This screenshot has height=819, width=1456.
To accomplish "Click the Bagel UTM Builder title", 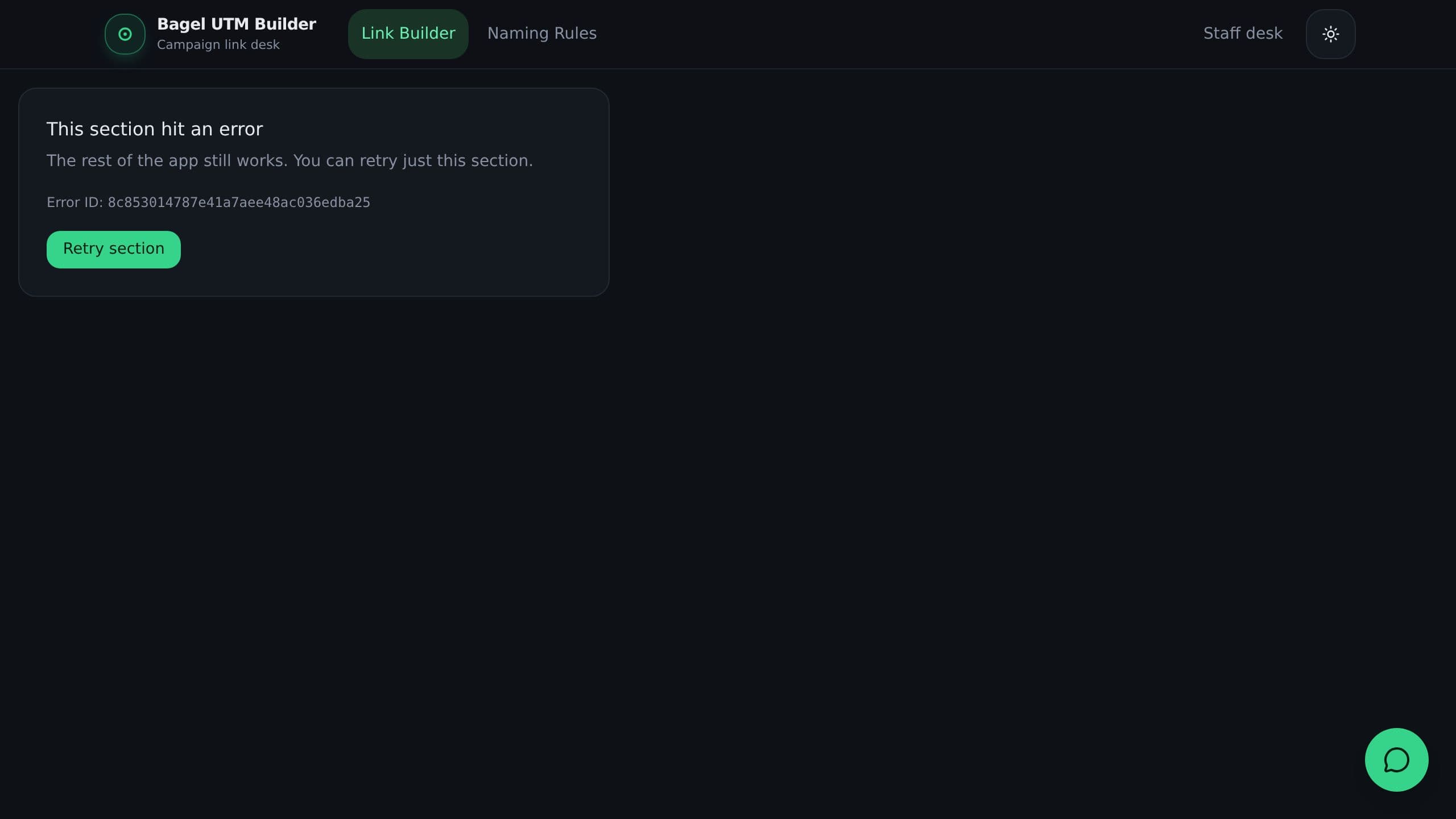I will tap(237, 24).
